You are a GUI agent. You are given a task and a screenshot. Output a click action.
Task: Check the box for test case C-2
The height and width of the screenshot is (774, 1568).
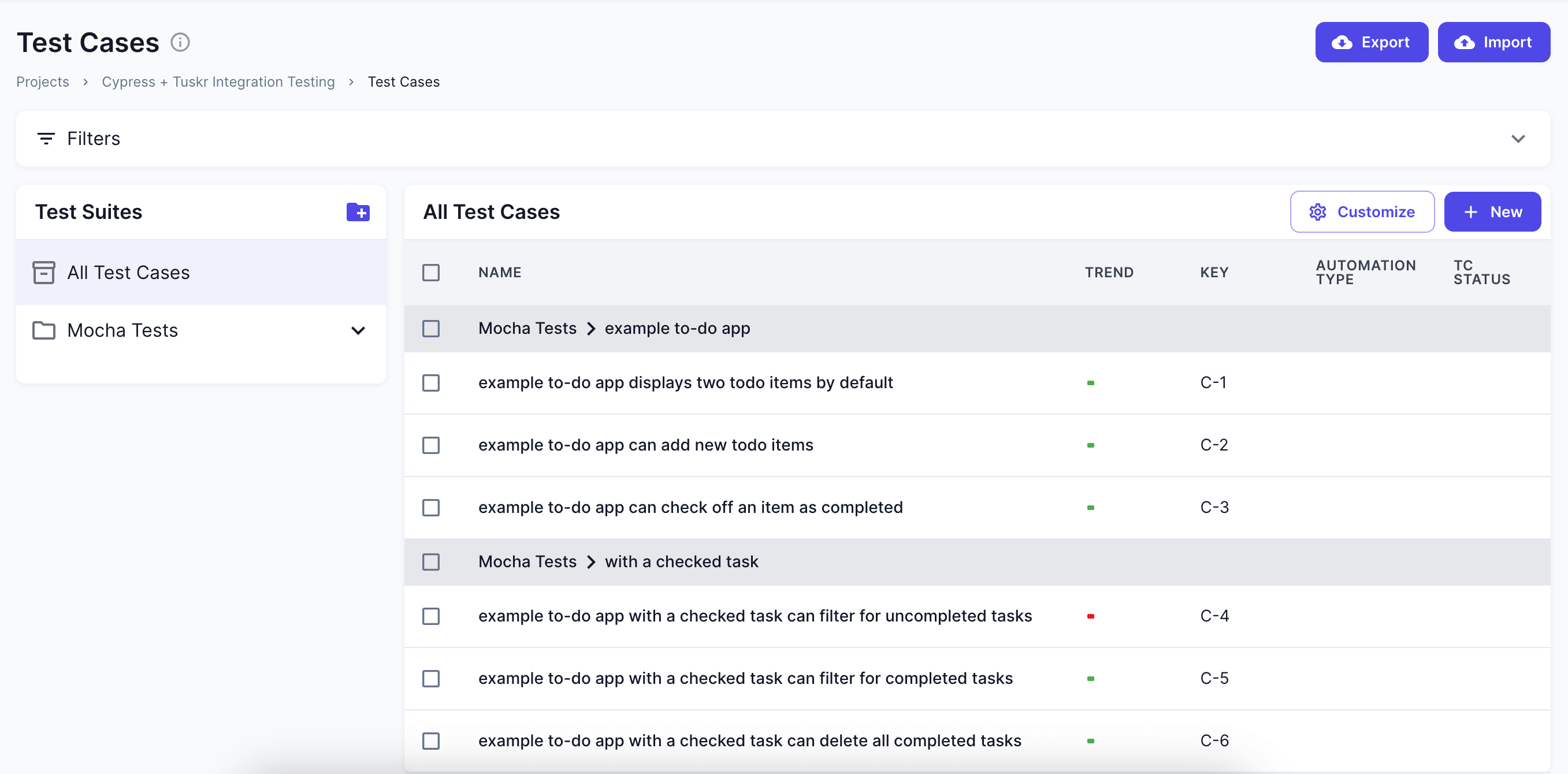431,445
